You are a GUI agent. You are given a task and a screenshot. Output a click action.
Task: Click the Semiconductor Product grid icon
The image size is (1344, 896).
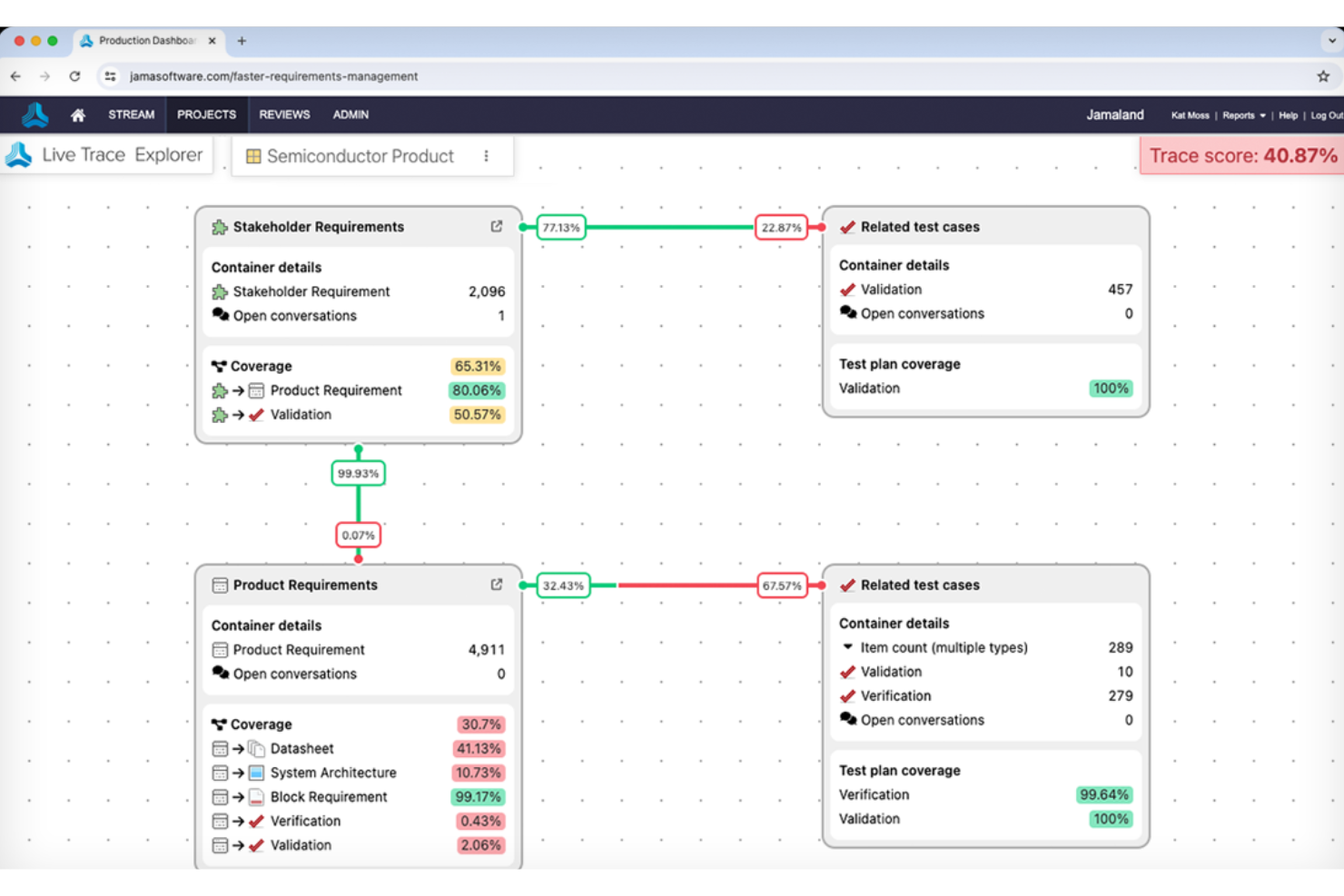pos(253,156)
